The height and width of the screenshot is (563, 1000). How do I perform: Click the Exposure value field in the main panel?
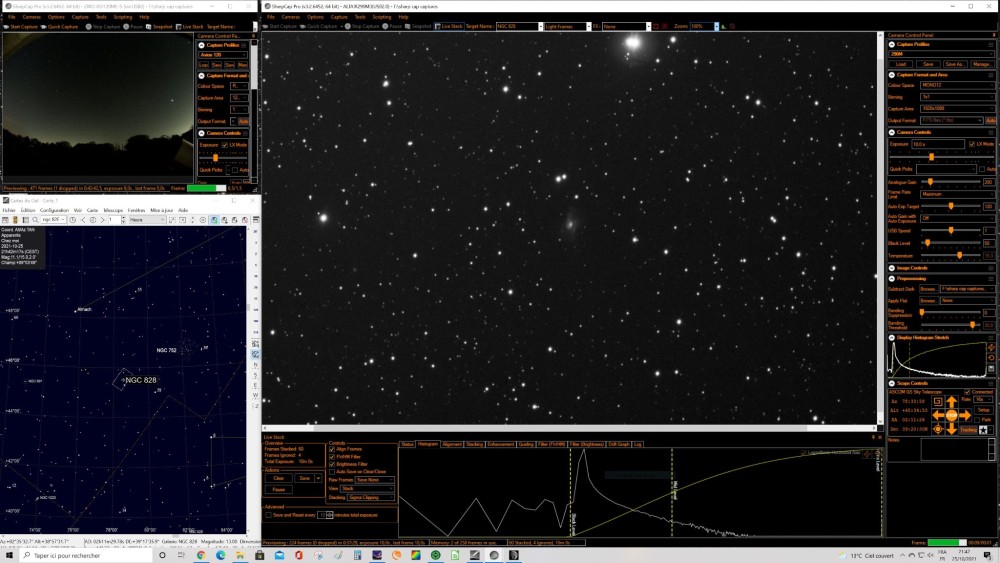tap(938, 144)
